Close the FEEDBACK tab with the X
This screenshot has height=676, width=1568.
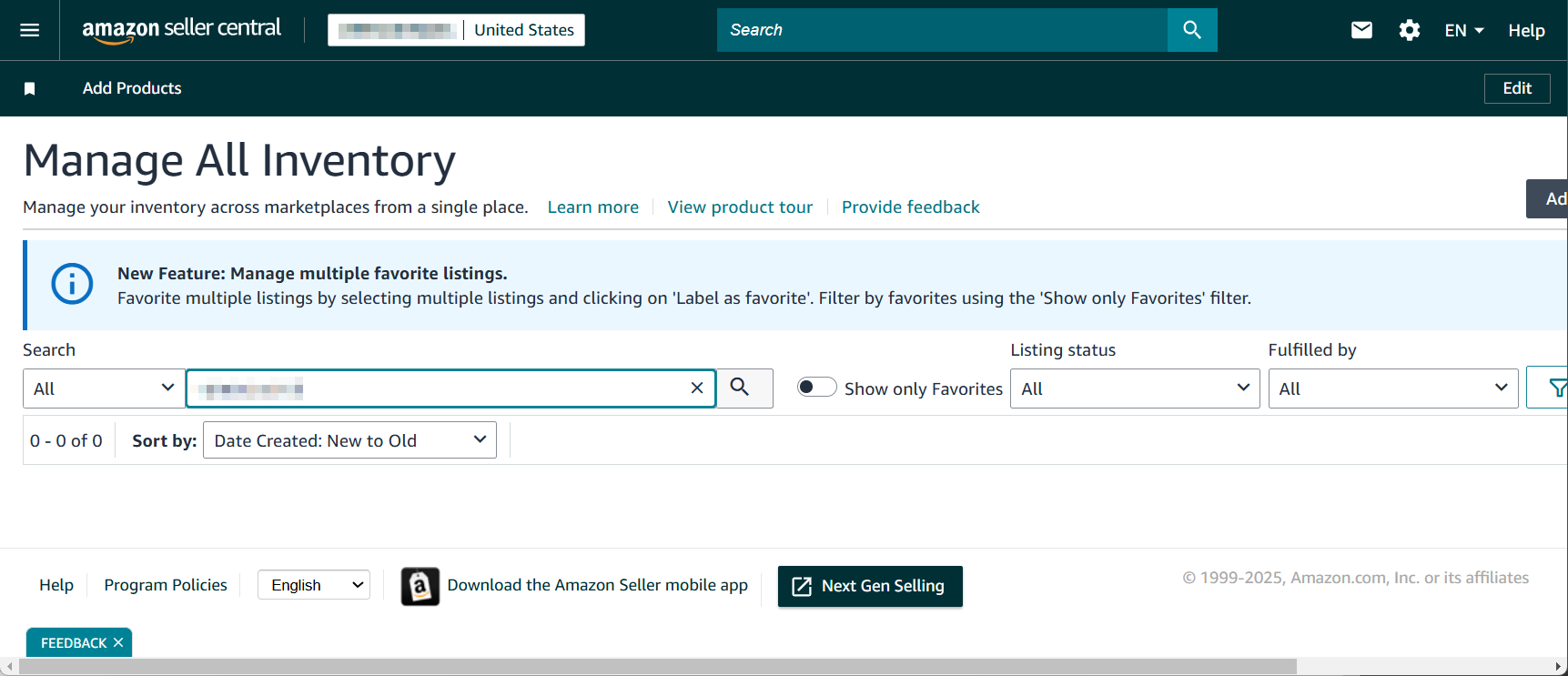118,642
